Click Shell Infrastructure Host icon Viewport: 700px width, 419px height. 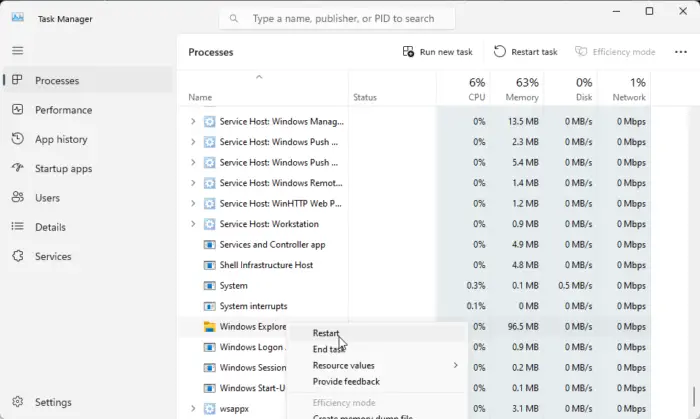point(209,265)
